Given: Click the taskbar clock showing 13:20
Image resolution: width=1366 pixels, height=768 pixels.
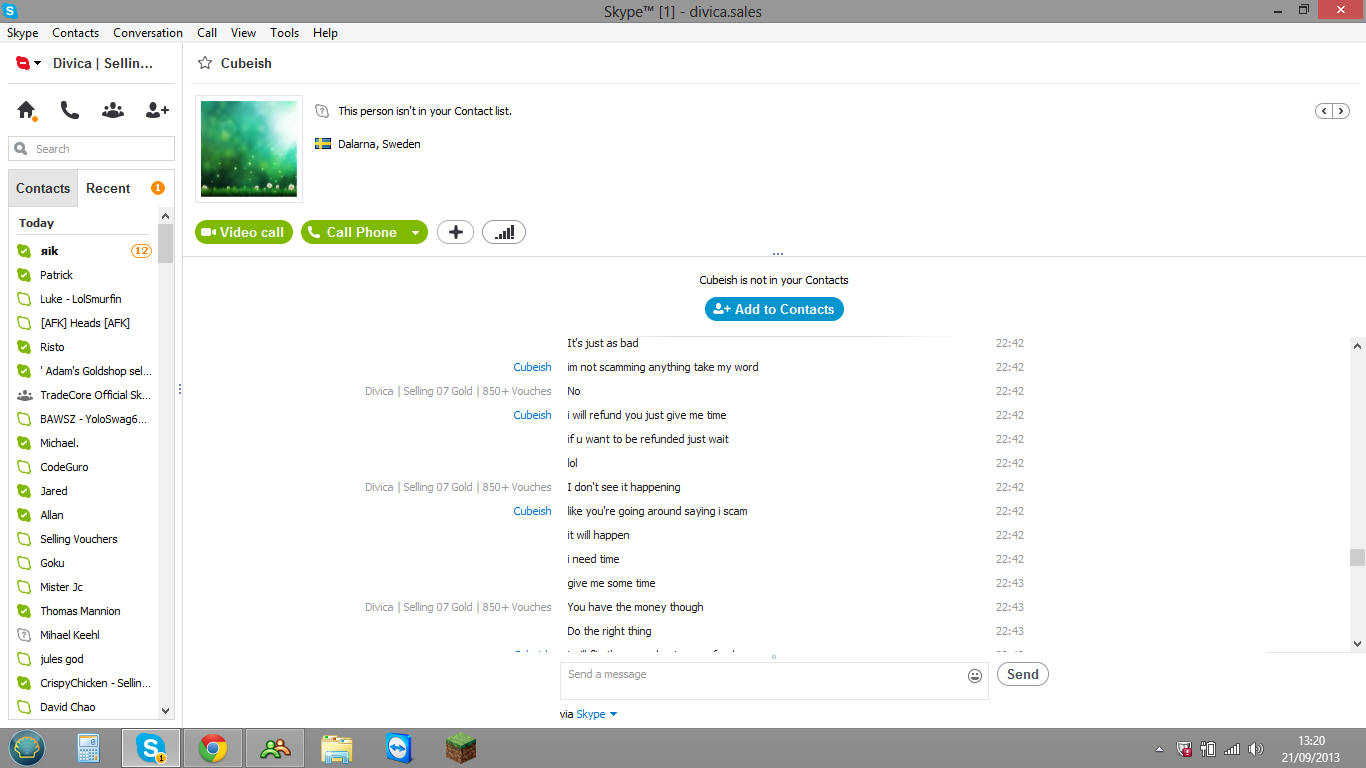Looking at the screenshot, I should click(x=1312, y=741).
